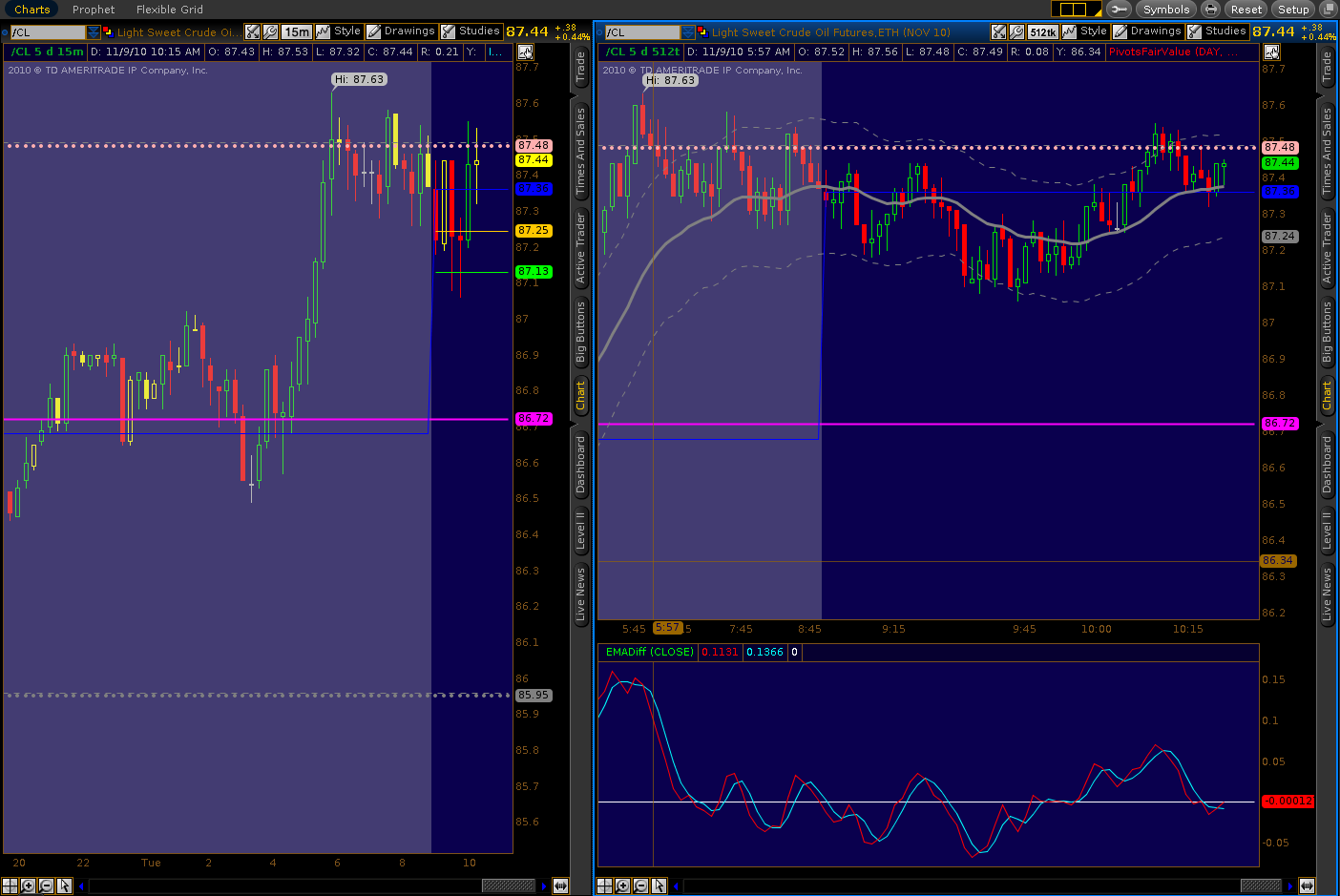Expand the right chart symbol dropdown arrow
Screen dimensions: 1340x896
[x=687, y=32]
